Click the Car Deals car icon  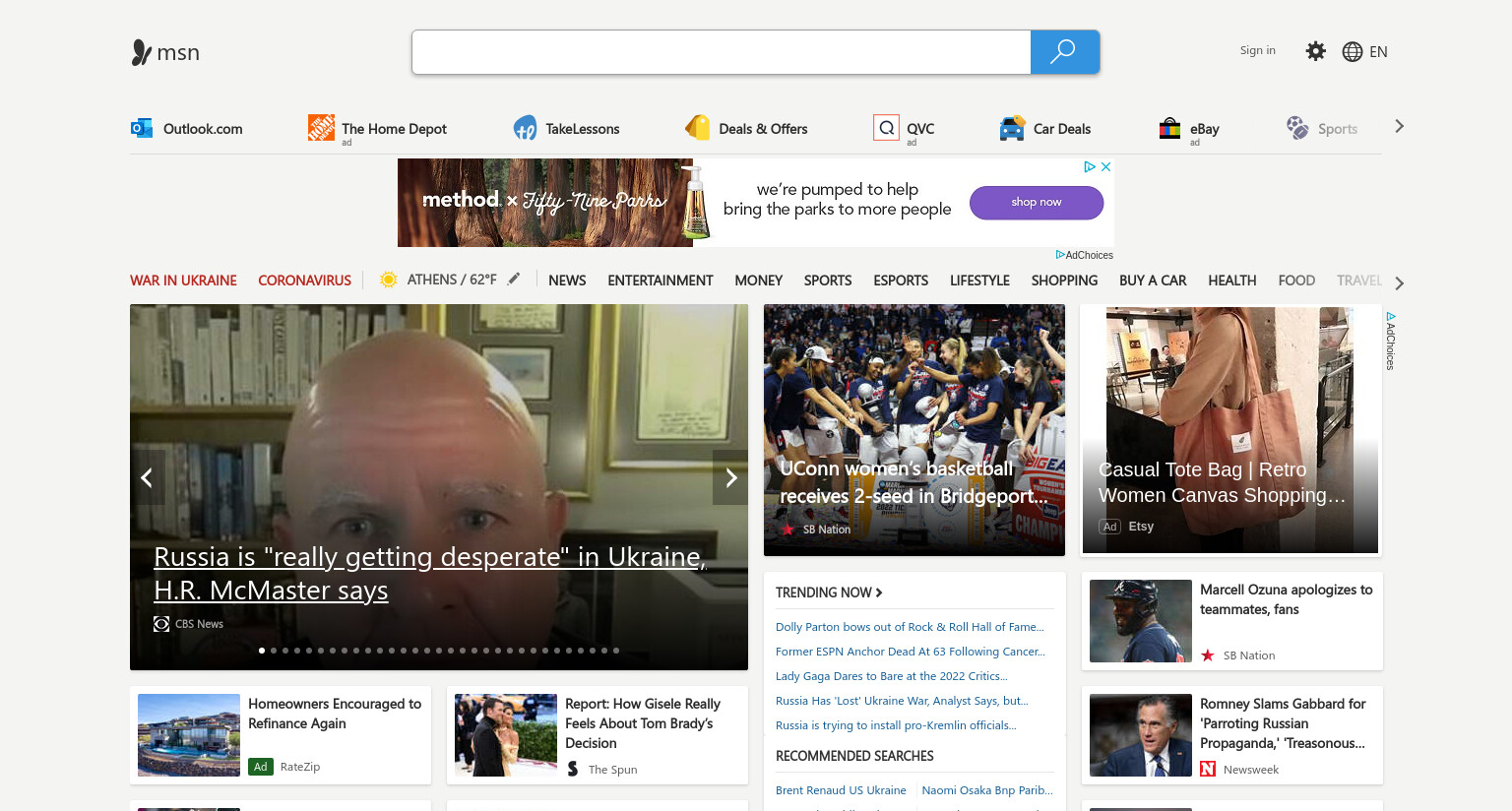click(x=1012, y=128)
